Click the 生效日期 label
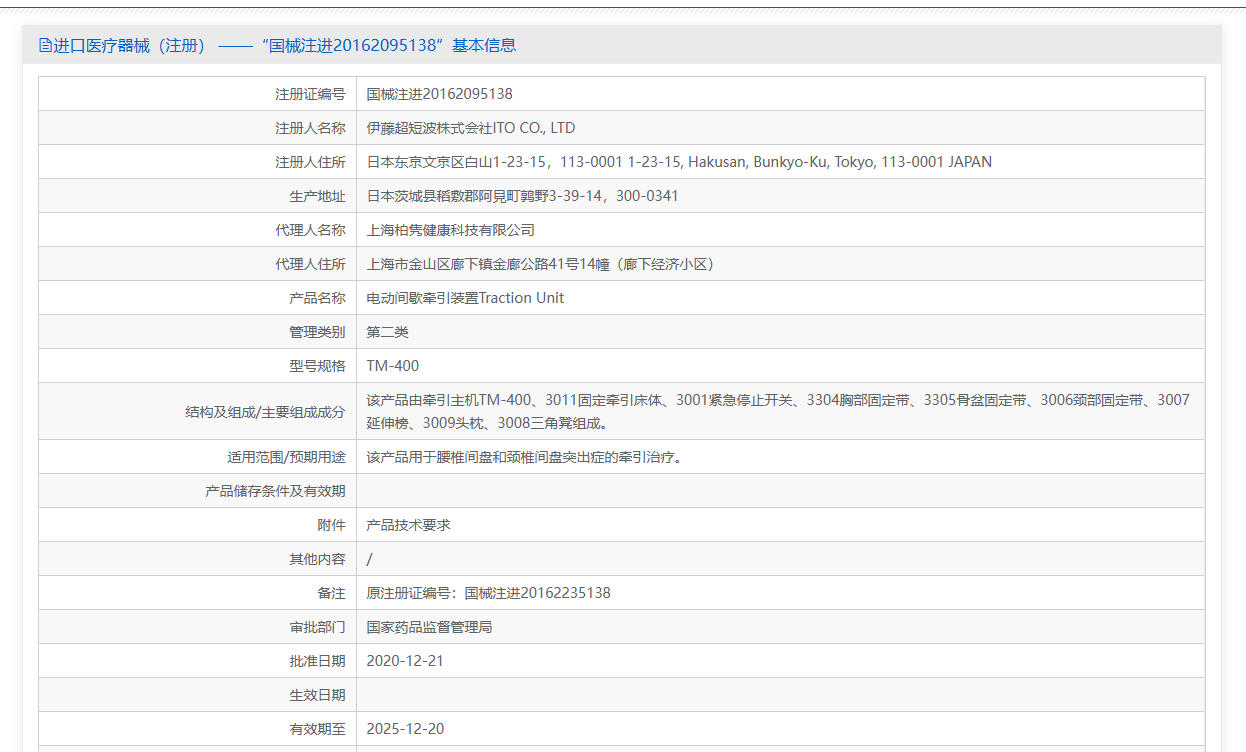 (317, 695)
